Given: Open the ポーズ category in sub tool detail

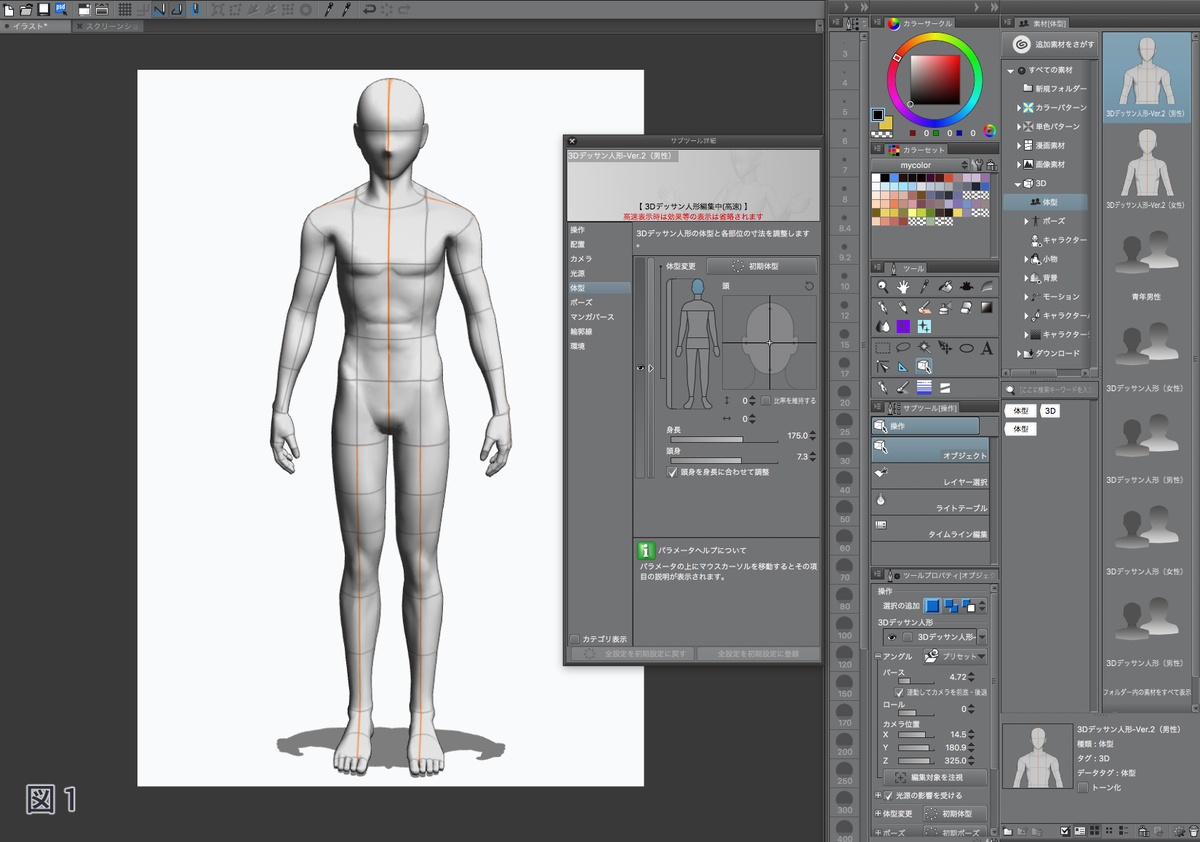Looking at the screenshot, I should point(598,302).
